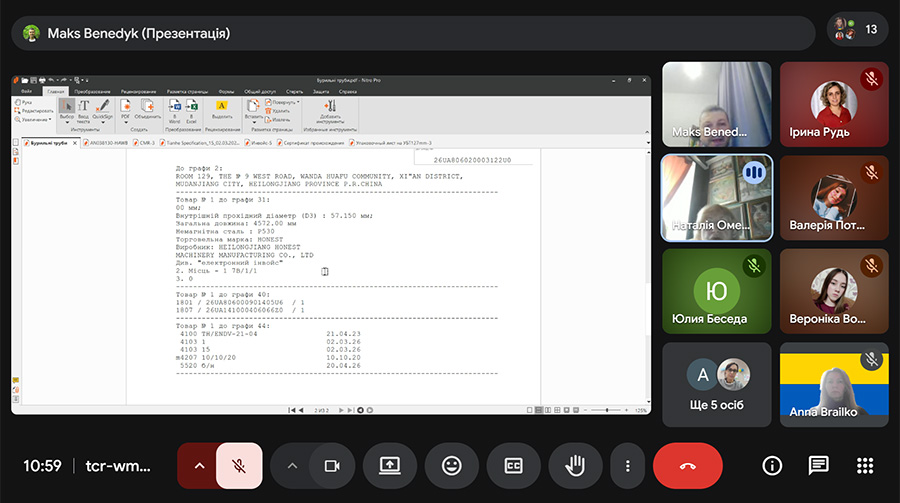
Task: Toggle closed captions with CC button
Action: (513, 466)
